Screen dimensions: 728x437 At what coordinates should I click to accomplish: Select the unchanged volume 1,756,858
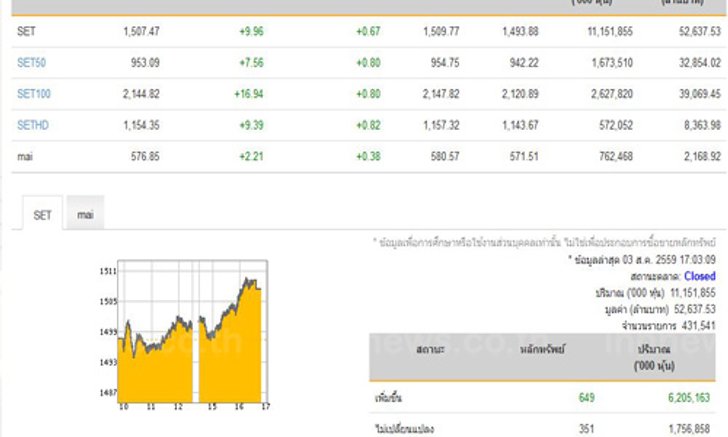tap(689, 429)
